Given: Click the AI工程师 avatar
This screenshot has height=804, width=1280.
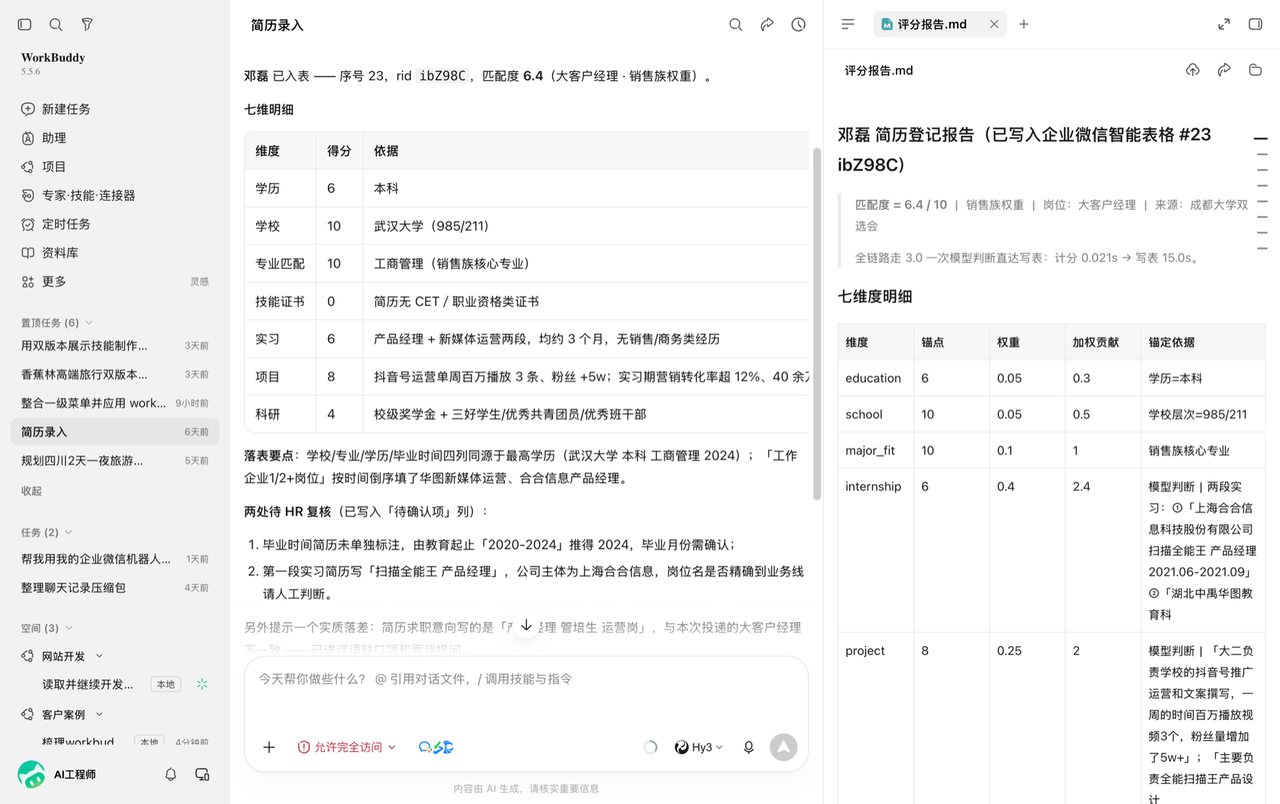Looking at the screenshot, I should (31, 774).
